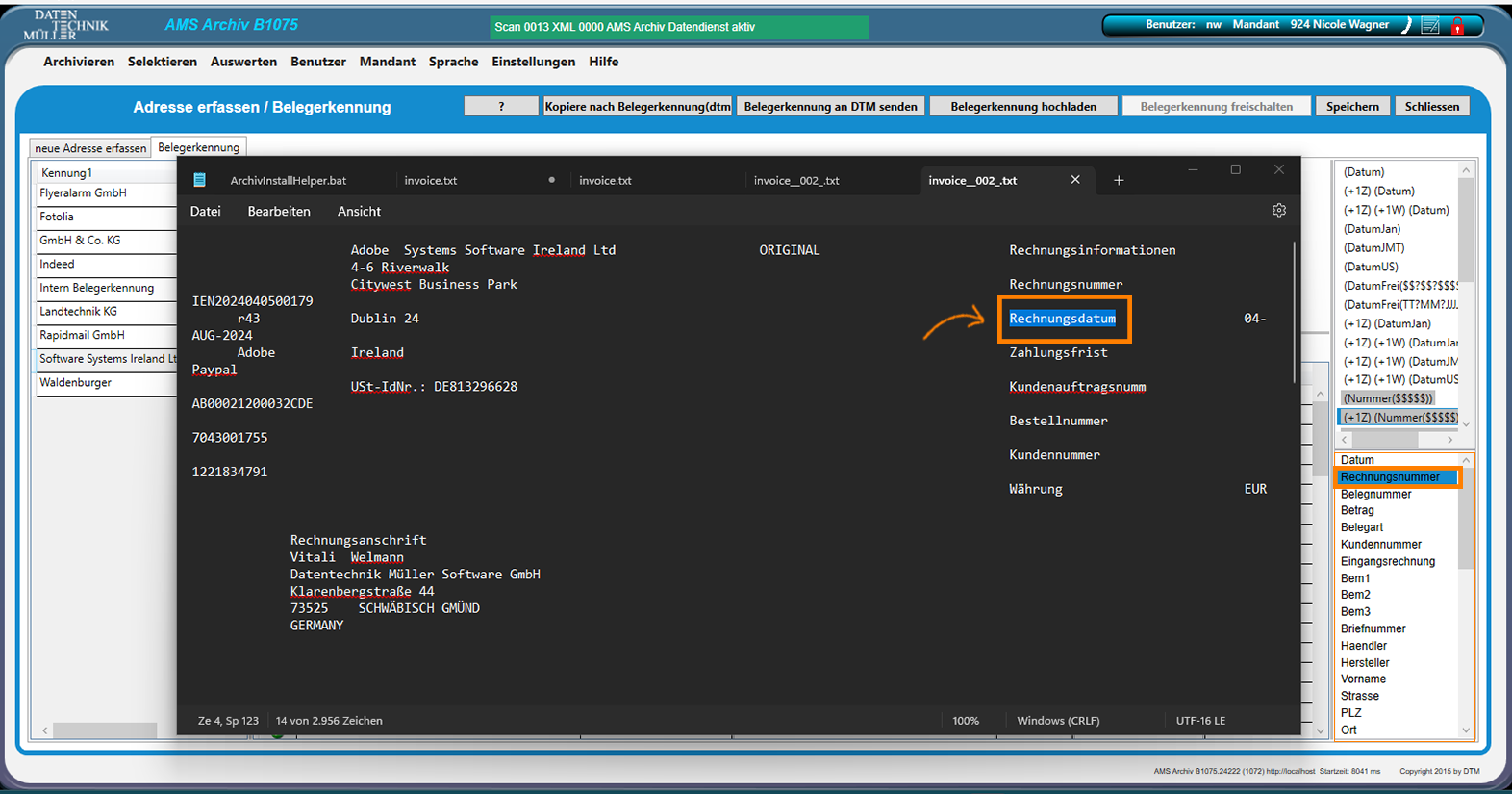Add a new Notepad tab
The image size is (1512, 794).
click(x=1118, y=180)
